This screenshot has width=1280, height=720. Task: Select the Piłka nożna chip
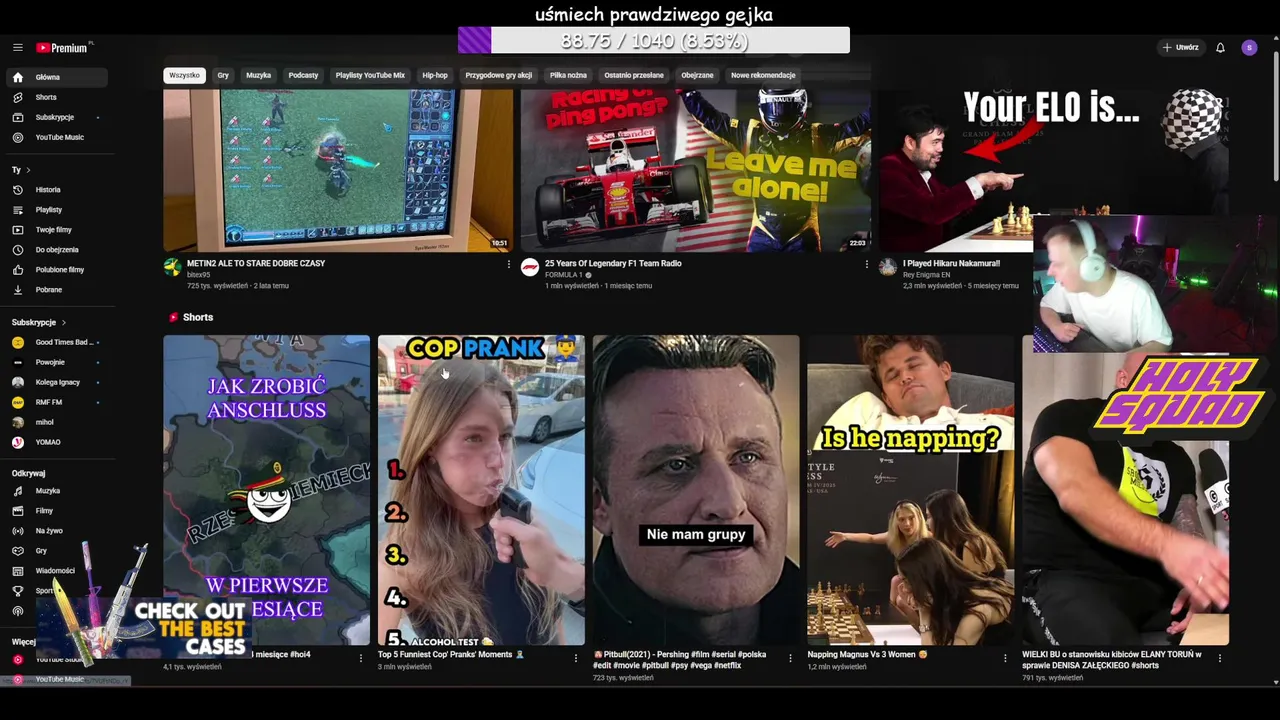point(568,75)
